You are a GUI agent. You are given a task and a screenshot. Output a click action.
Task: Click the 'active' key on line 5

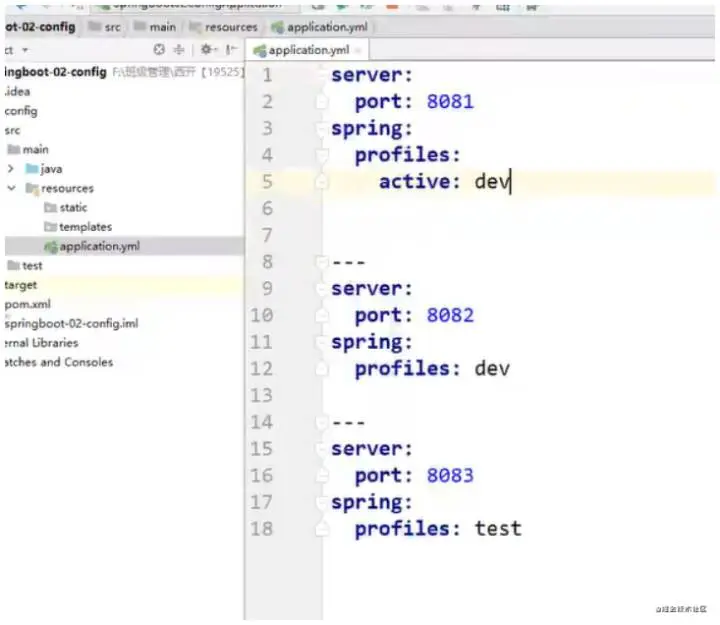[x=415, y=182]
